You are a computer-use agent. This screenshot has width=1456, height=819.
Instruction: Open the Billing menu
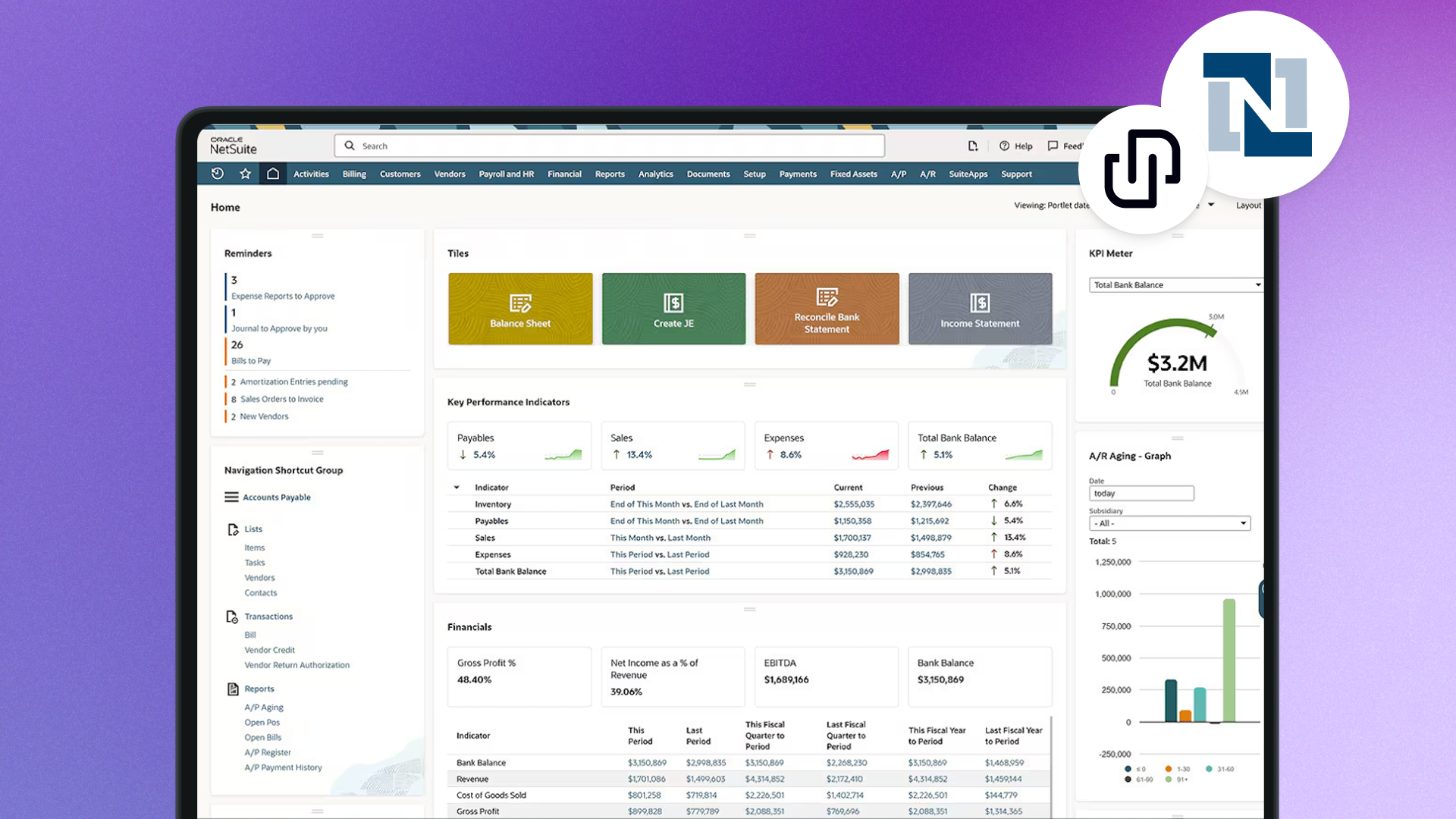[x=354, y=174]
